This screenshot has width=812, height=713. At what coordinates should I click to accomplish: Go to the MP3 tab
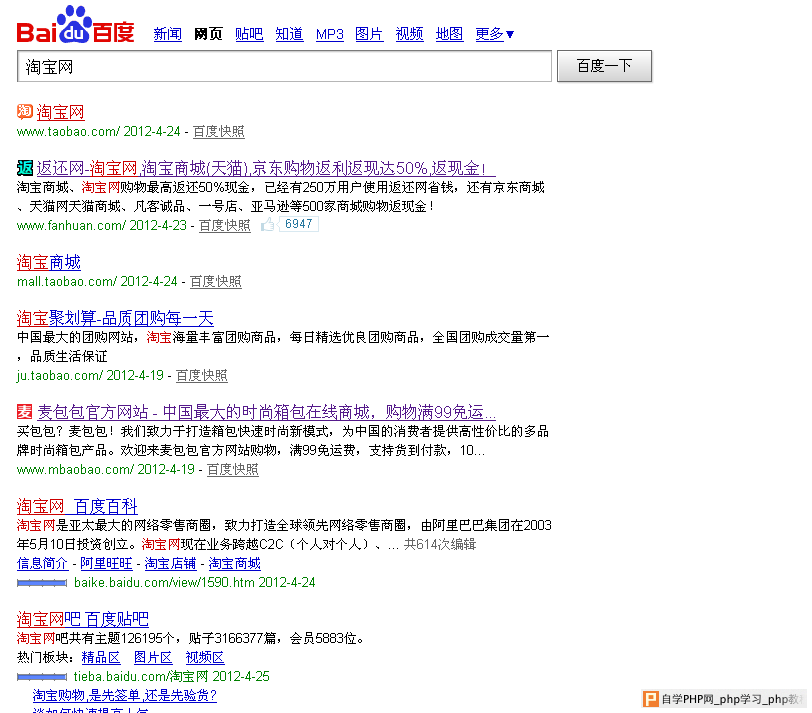(x=330, y=34)
